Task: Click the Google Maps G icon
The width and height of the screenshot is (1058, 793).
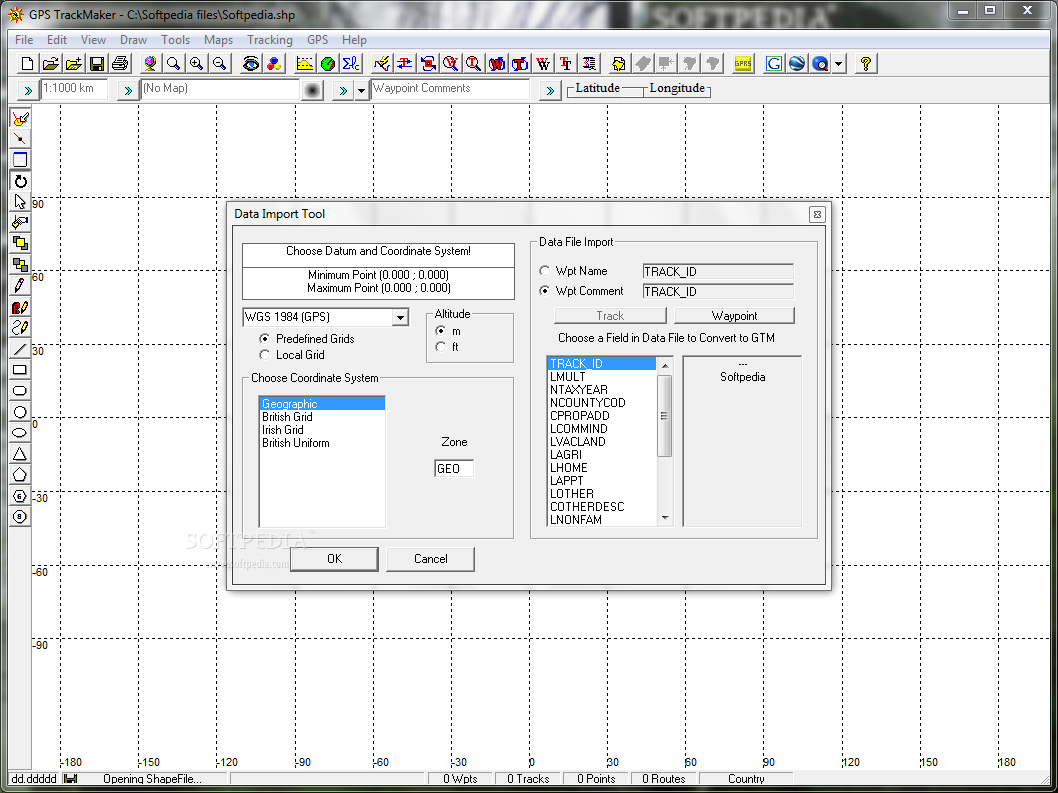Action: [774, 63]
